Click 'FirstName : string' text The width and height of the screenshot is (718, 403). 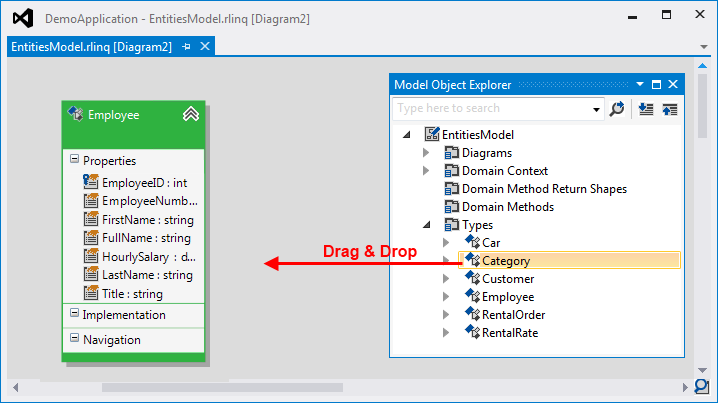[147, 220]
